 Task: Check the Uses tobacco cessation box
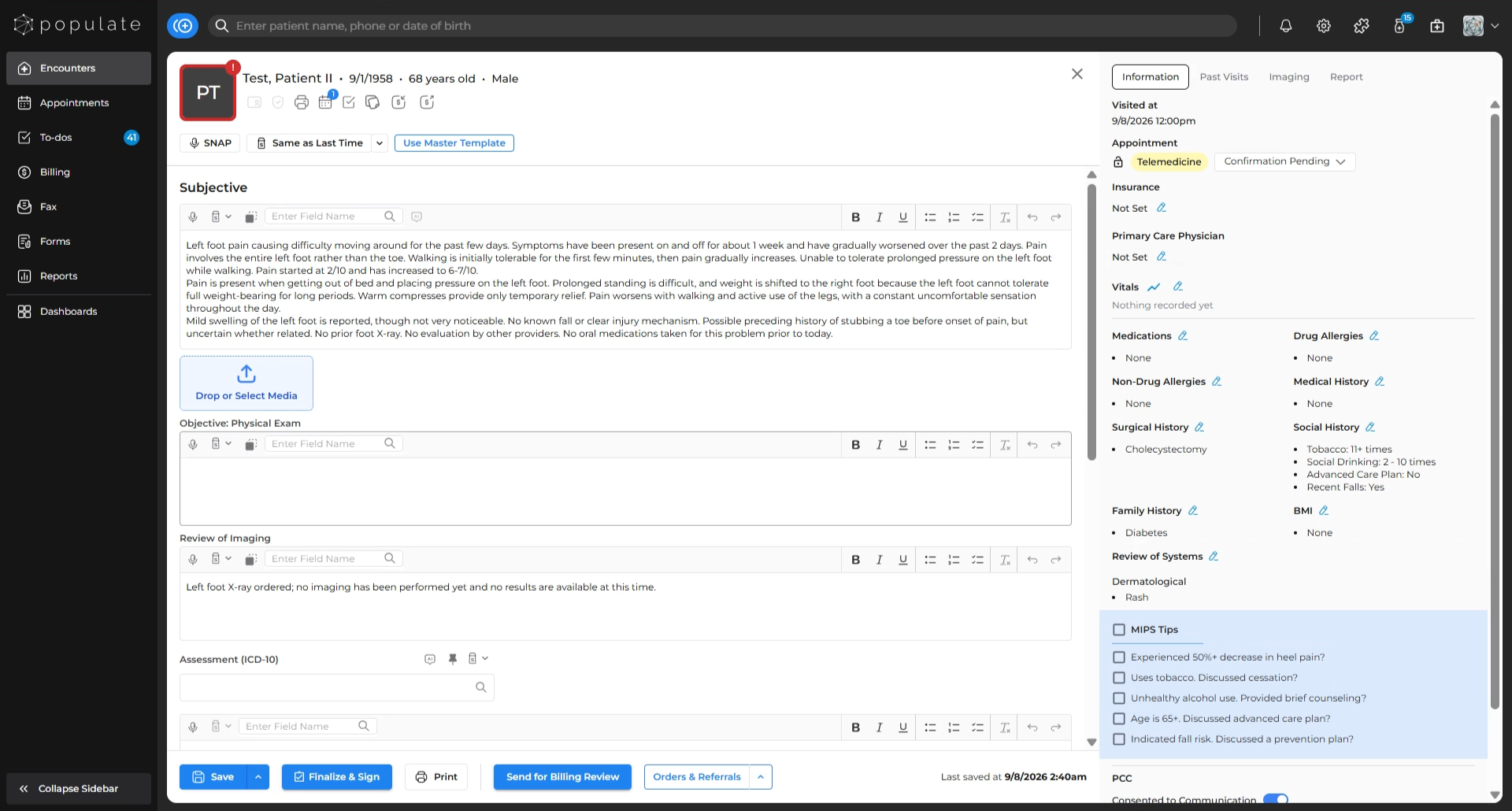click(x=1119, y=678)
